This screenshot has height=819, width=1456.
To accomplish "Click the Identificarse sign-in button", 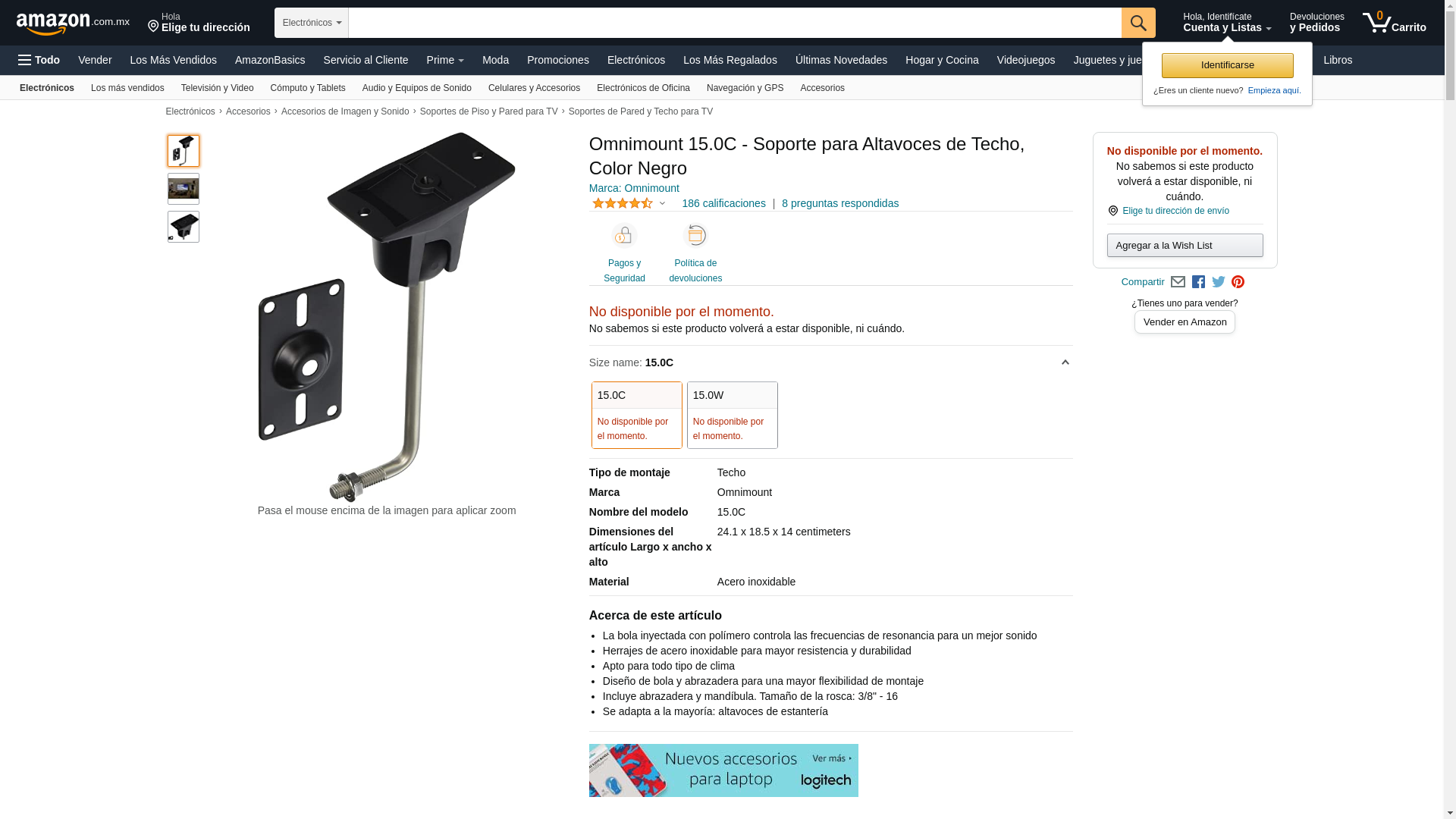I will [x=1227, y=65].
